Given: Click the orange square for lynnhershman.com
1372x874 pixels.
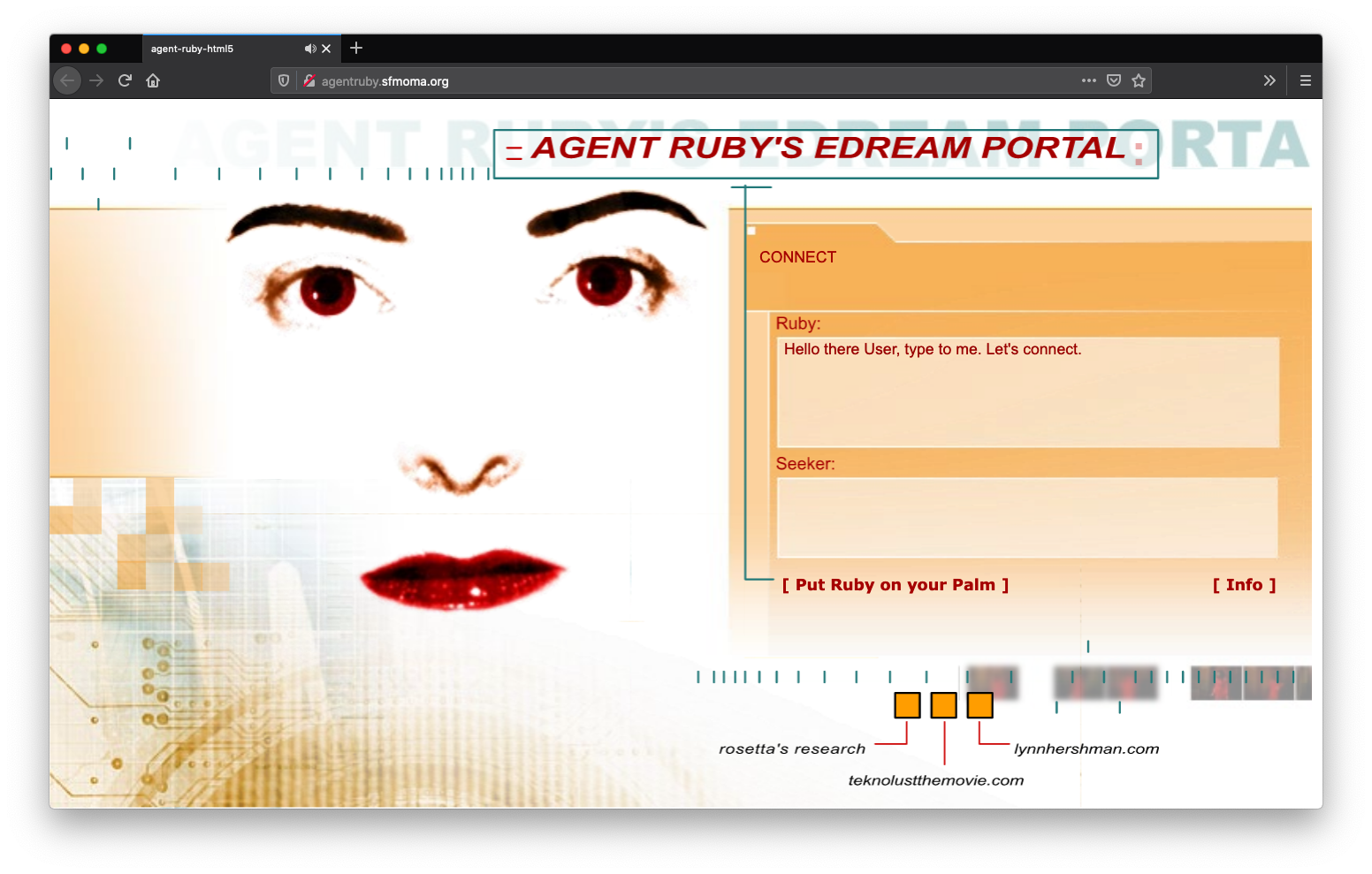Looking at the screenshot, I should (979, 705).
